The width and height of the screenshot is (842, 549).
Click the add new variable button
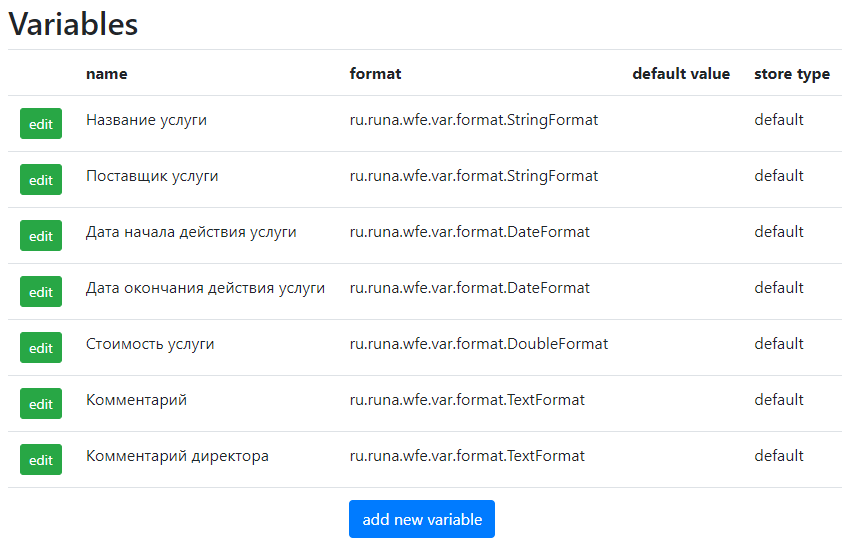[x=422, y=519]
